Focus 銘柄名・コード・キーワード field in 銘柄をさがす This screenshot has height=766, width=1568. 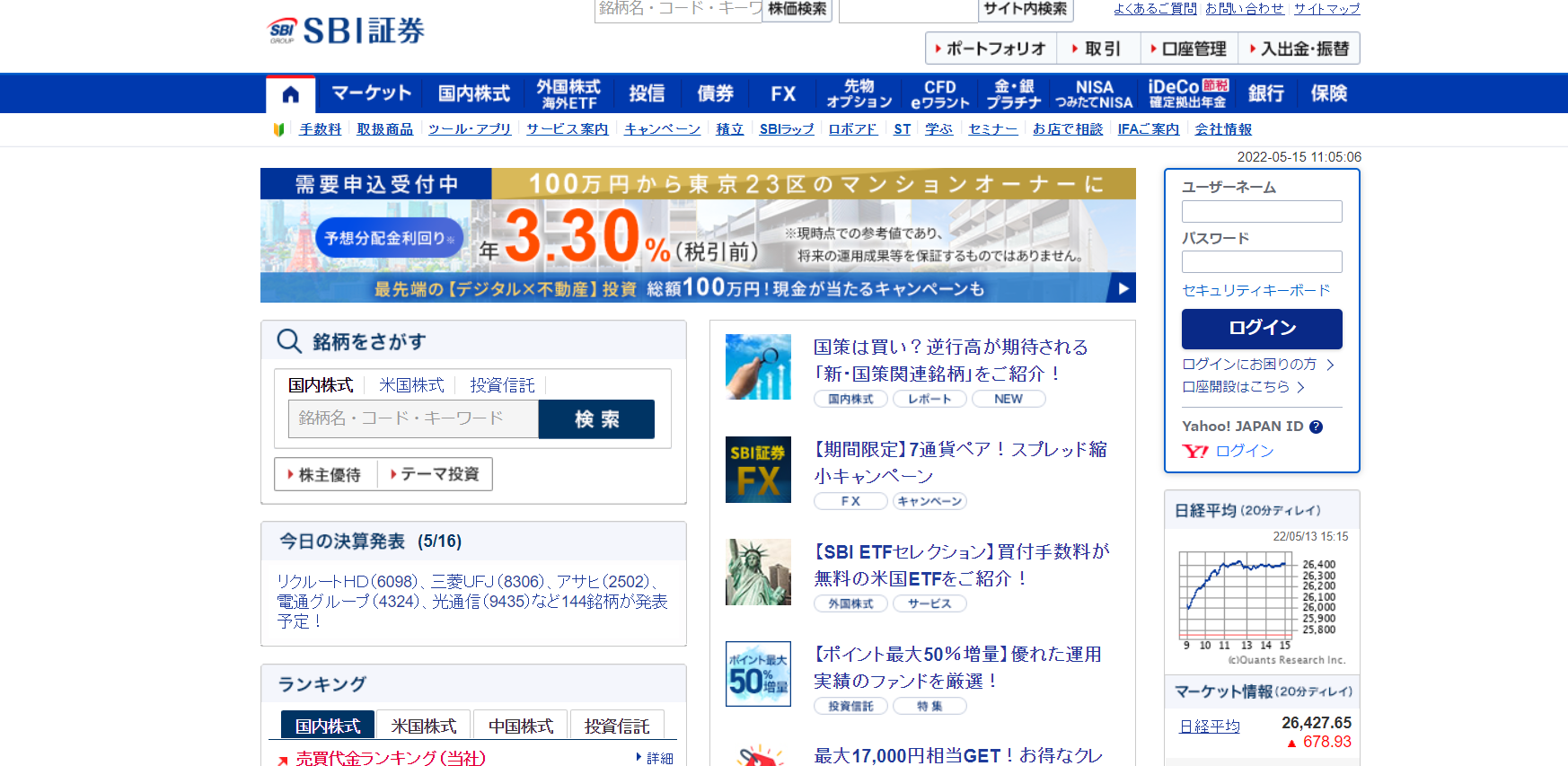[x=413, y=418]
